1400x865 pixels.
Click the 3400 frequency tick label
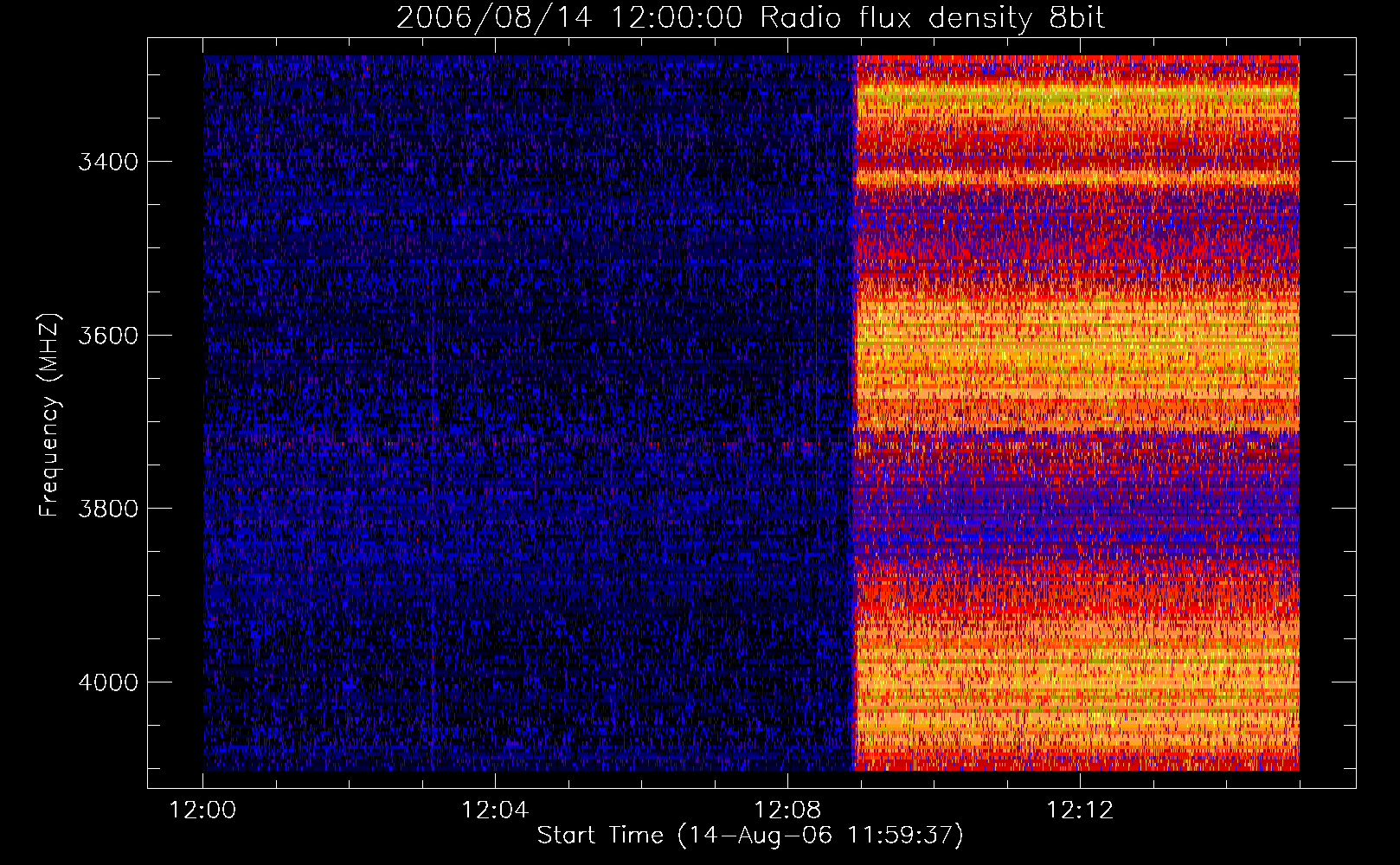pos(108,163)
